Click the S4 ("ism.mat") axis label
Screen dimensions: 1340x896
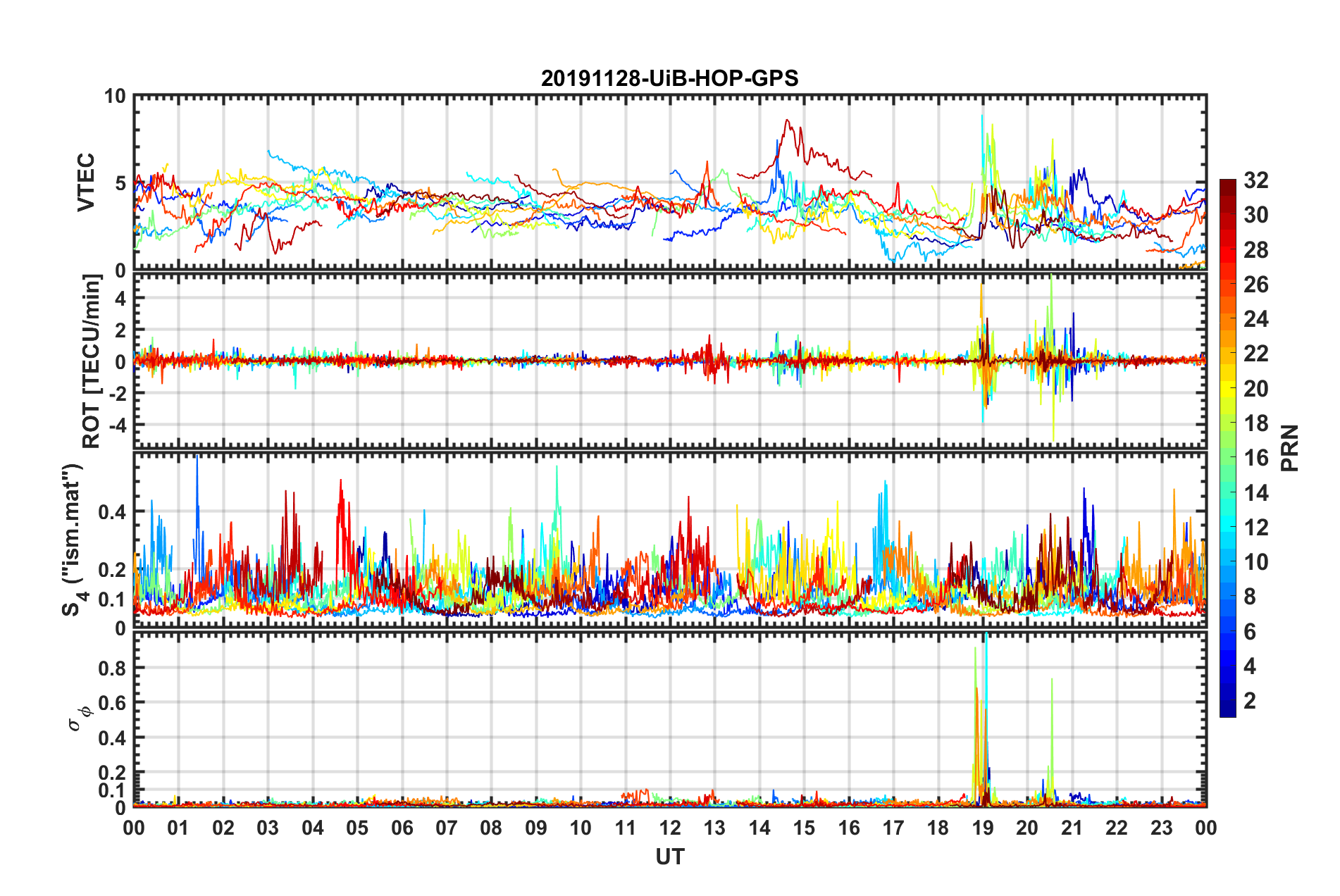(73, 540)
